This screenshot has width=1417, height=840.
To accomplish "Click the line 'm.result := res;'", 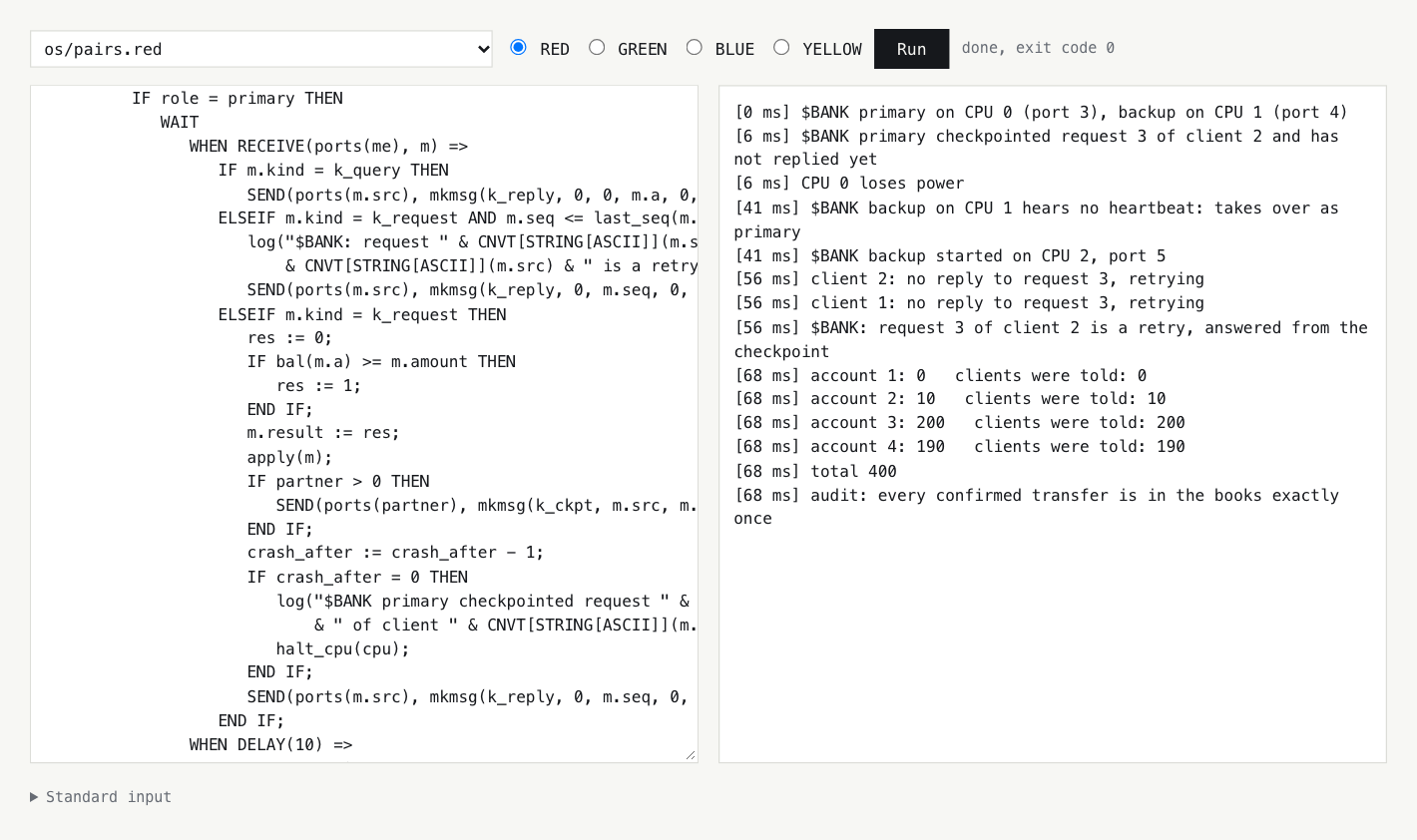I will coord(323,433).
